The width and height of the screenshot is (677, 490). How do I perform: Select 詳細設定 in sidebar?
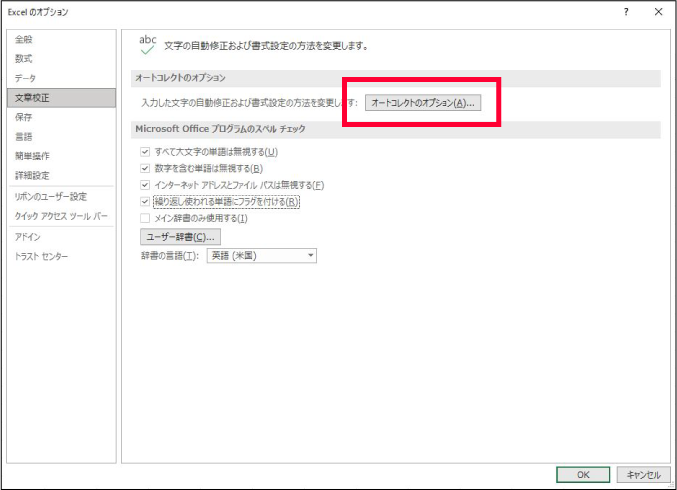tap(32, 175)
